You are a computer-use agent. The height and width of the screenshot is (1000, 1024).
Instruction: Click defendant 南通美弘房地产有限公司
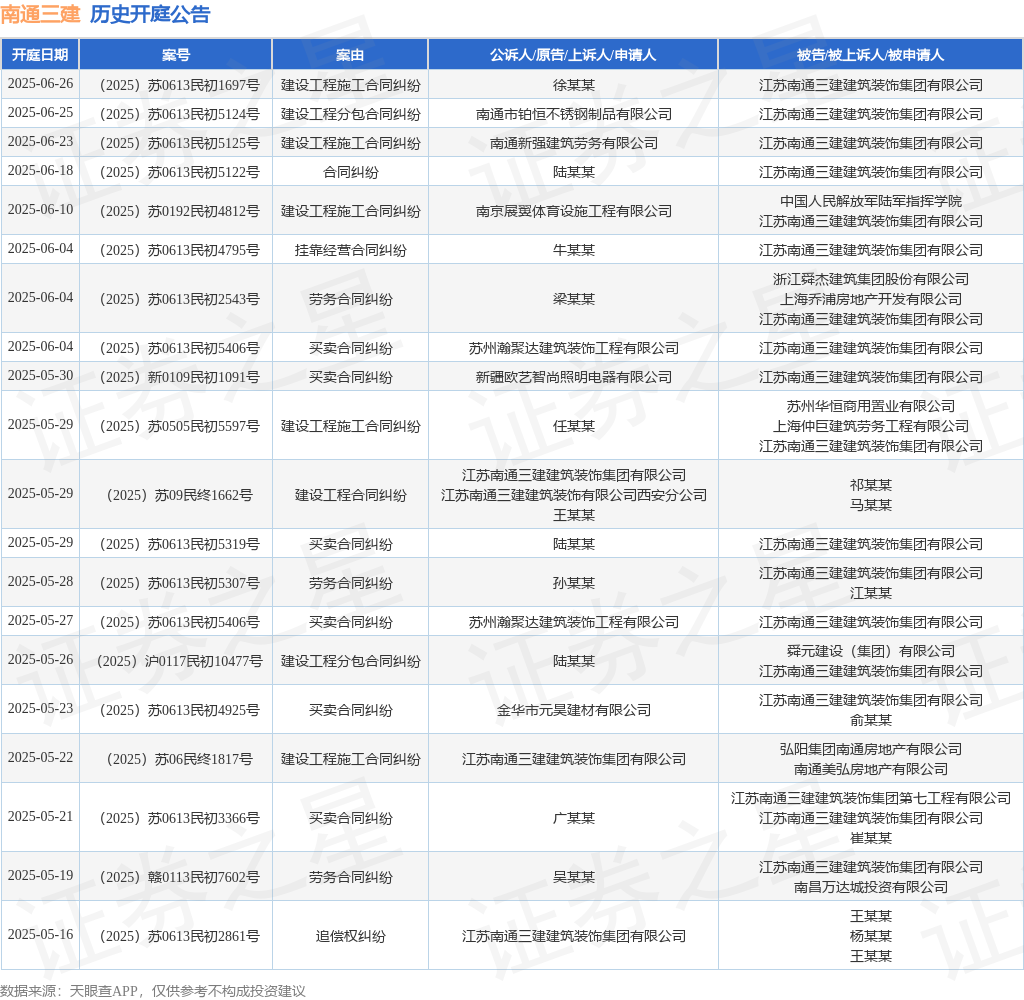point(871,769)
